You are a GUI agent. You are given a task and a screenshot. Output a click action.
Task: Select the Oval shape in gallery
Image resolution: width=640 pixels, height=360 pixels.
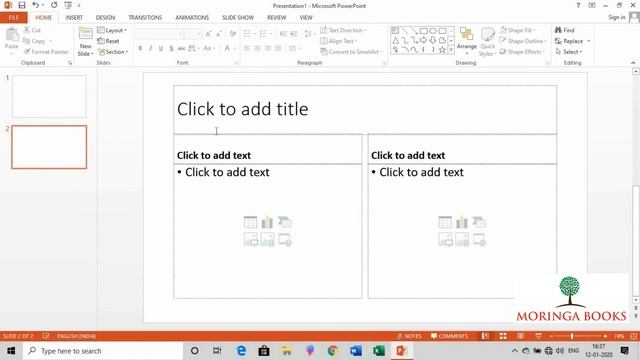point(433,31)
